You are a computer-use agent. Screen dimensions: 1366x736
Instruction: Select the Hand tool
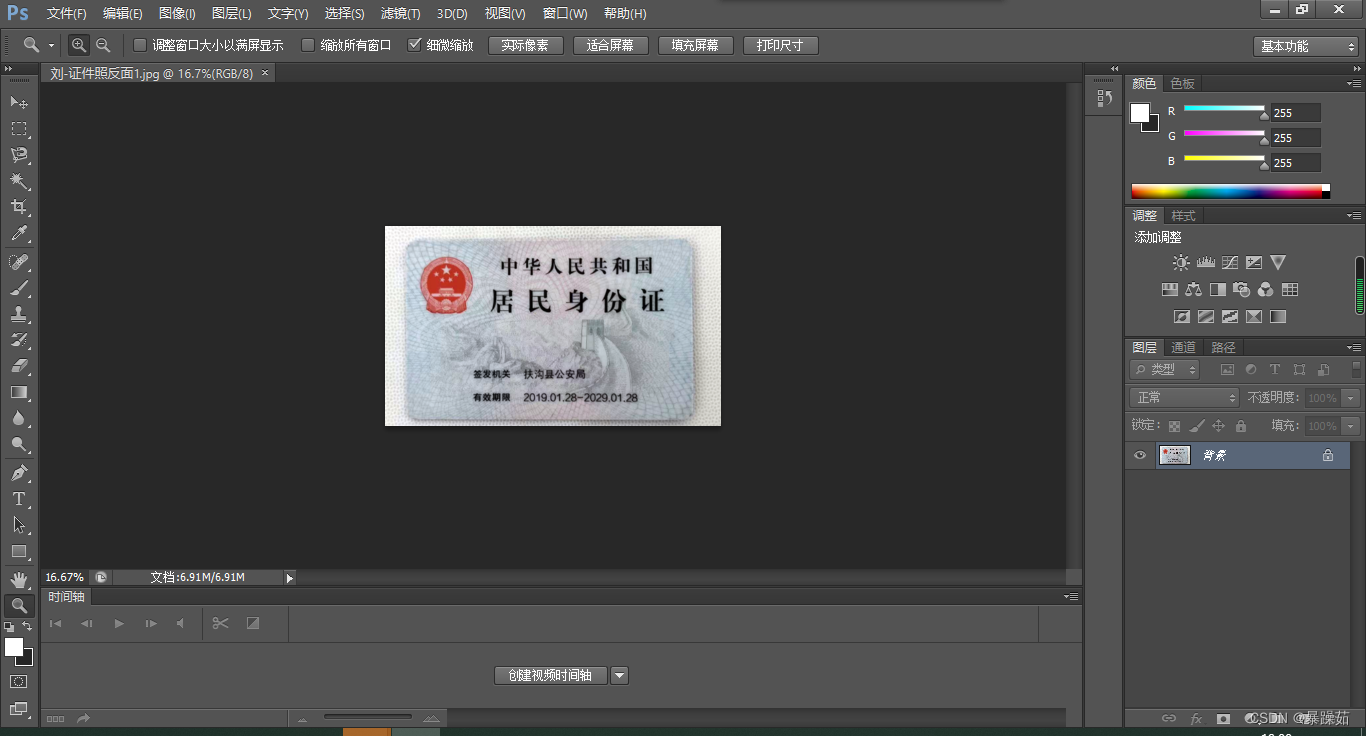tap(19, 579)
